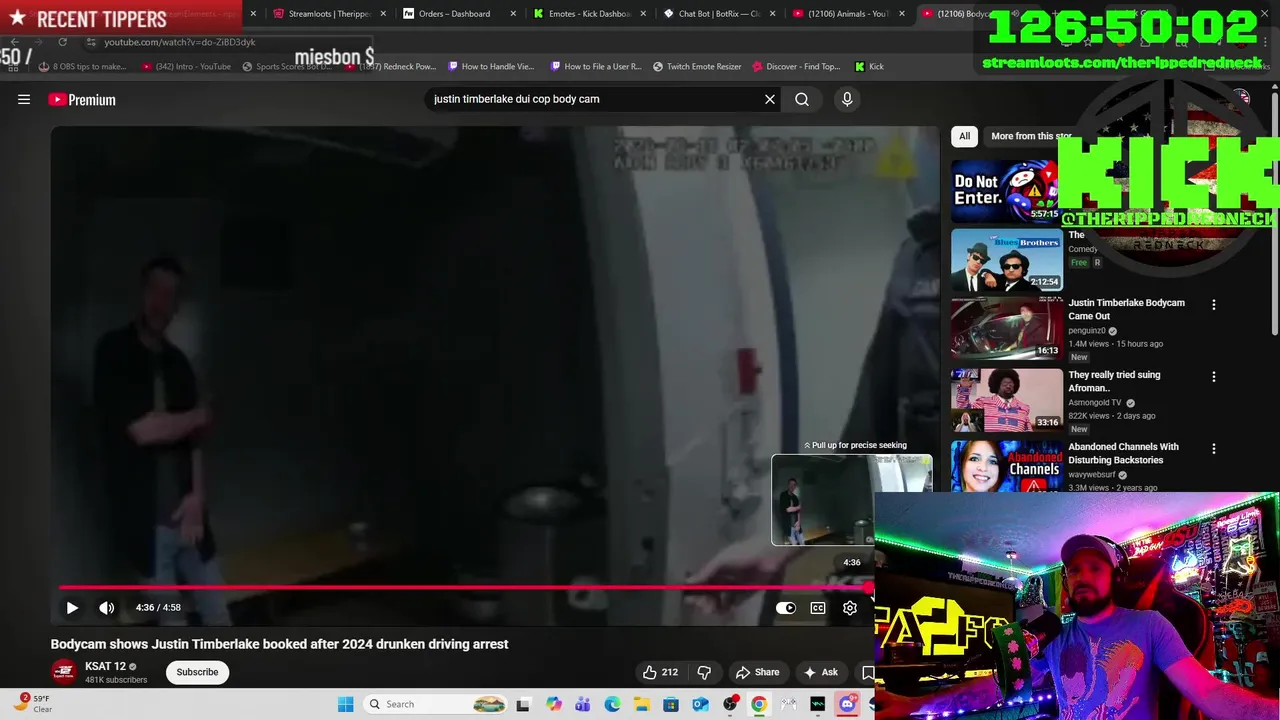Switch to the Animals YouTube tab

tap(846, 14)
